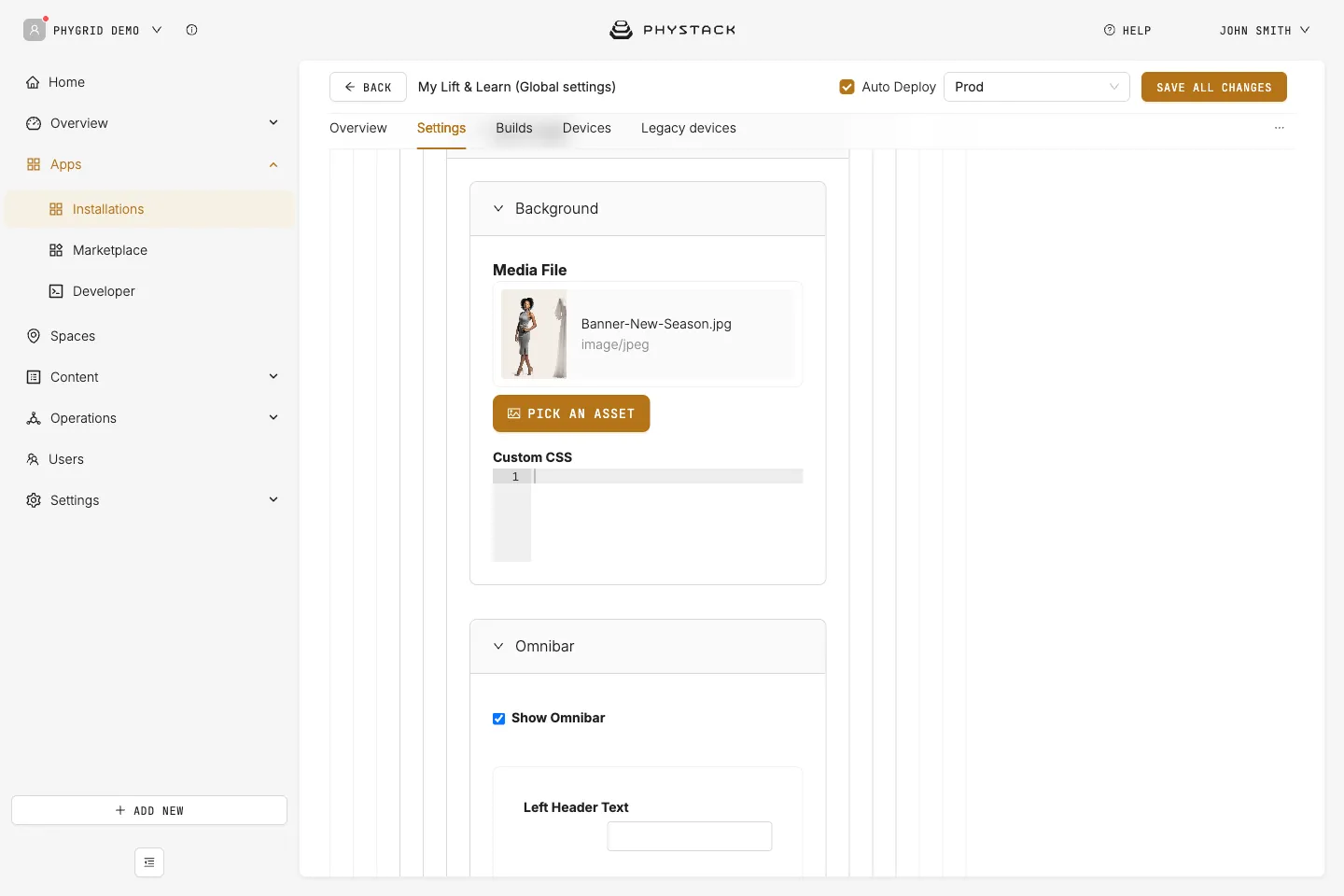
Task: Uncheck the Show Omnibar checkbox
Action: coord(499,719)
